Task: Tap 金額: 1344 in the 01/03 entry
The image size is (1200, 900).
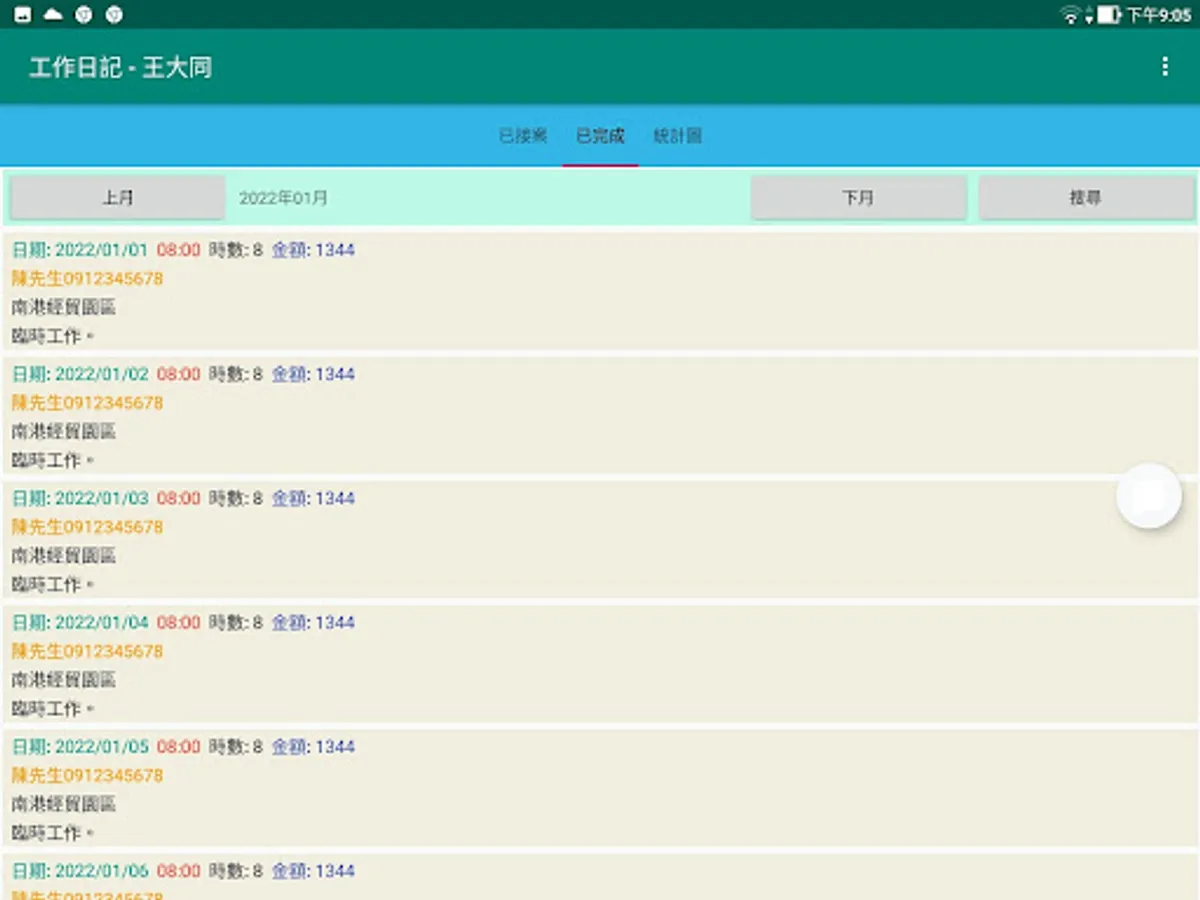Action: click(x=313, y=497)
